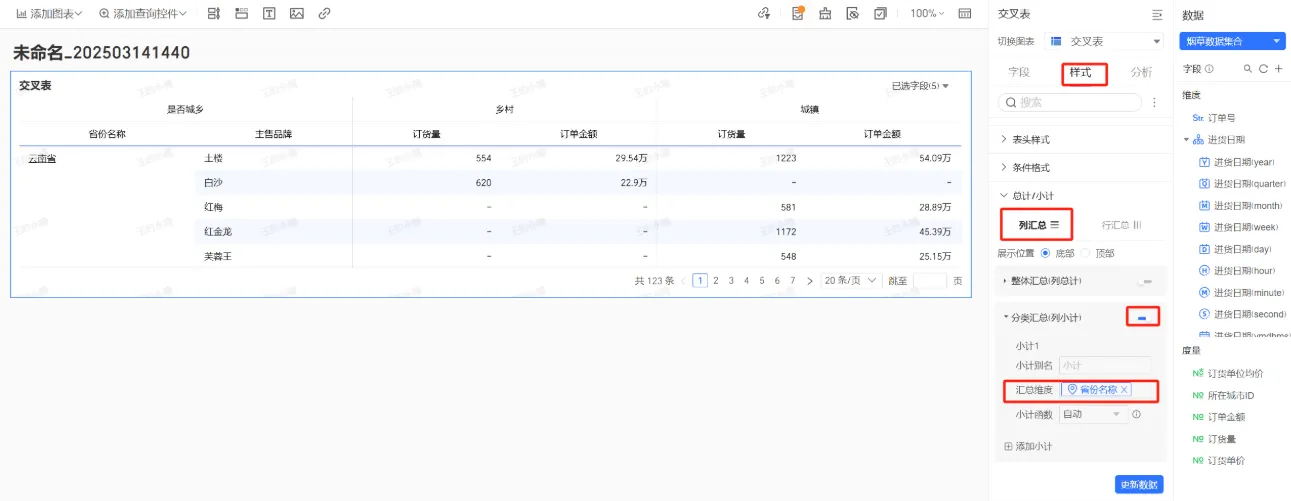Toggle the 整体汇总(列总计) switch
Image resolution: width=1291 pixels, height=501 pixels.
click(x=1144, y=282)
